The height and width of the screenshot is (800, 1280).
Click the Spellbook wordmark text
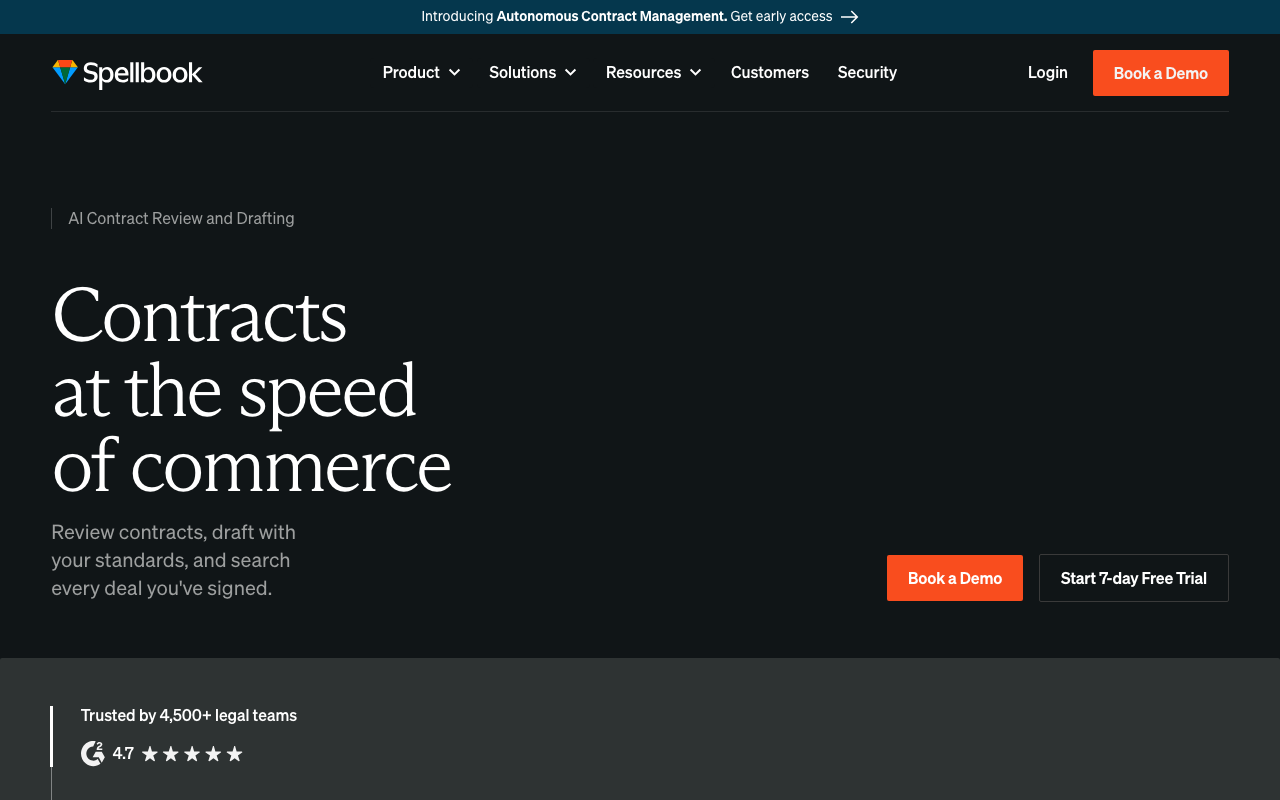(142, 73)
